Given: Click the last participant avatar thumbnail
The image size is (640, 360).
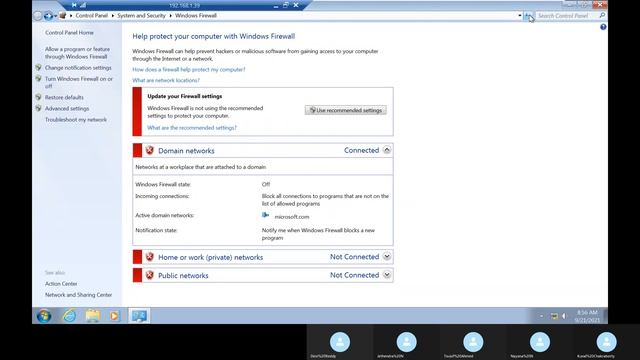Looking at the screenshot, I should pyautogui.click(x=606, y=342).
